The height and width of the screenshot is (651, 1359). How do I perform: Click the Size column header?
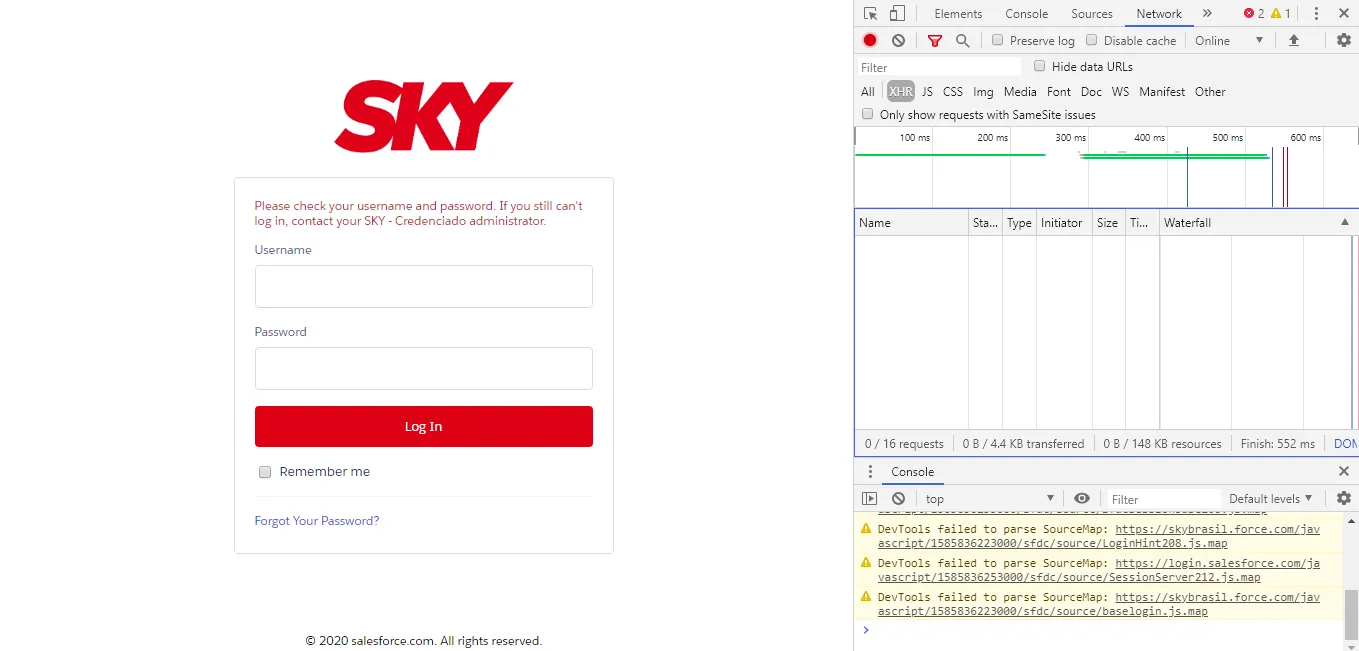[x=1107, y=222]
